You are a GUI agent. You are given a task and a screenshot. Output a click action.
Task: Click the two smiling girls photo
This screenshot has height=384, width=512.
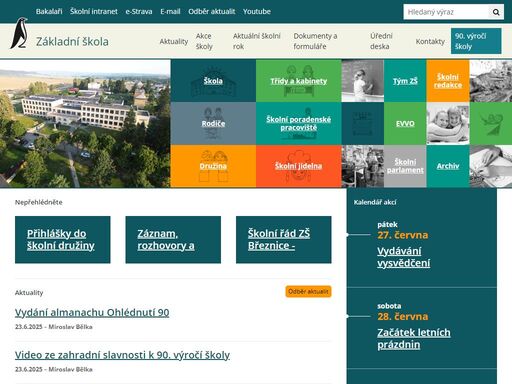pyautogui.click(x=448, y=123)
